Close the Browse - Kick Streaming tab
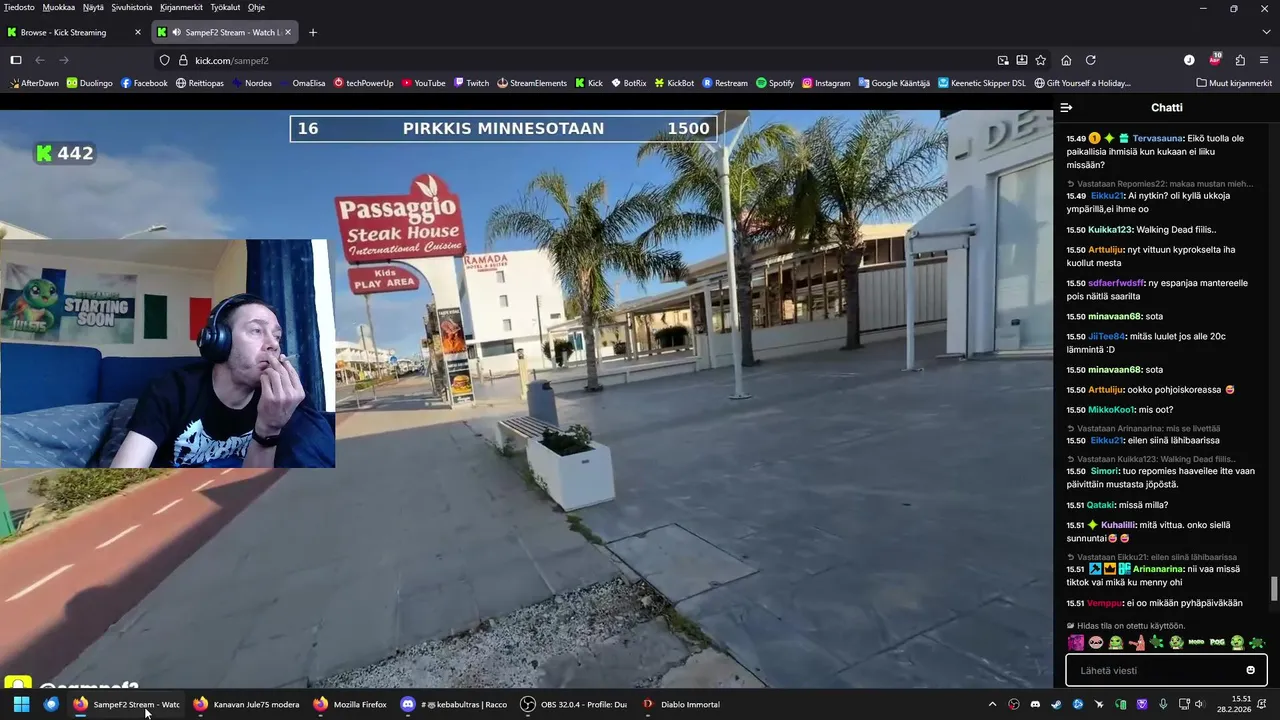This screenshot has height=720, width=1280. click(138, 32)
